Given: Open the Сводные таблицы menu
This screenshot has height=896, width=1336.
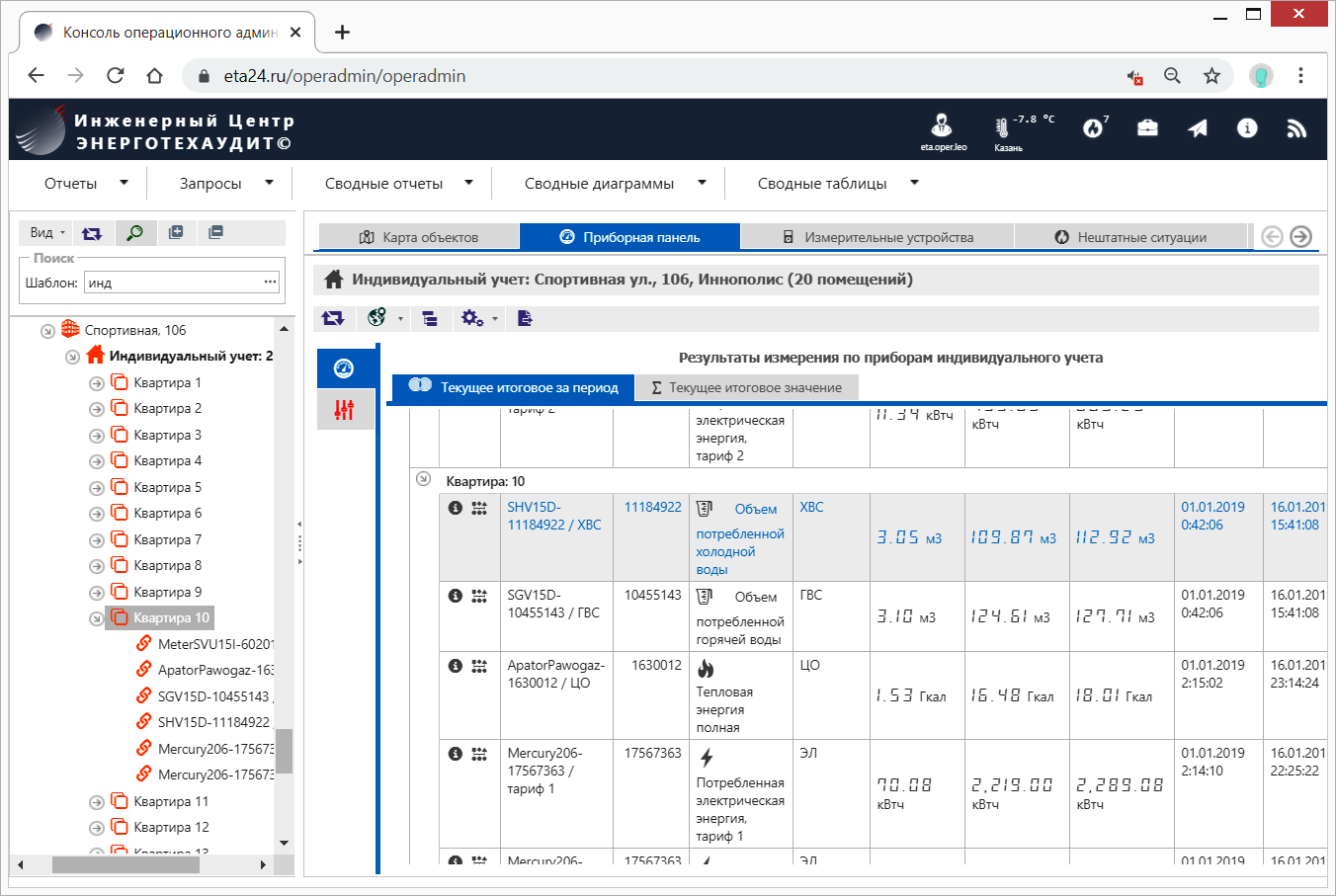Looking at the screenshot, I should [838, 183].
